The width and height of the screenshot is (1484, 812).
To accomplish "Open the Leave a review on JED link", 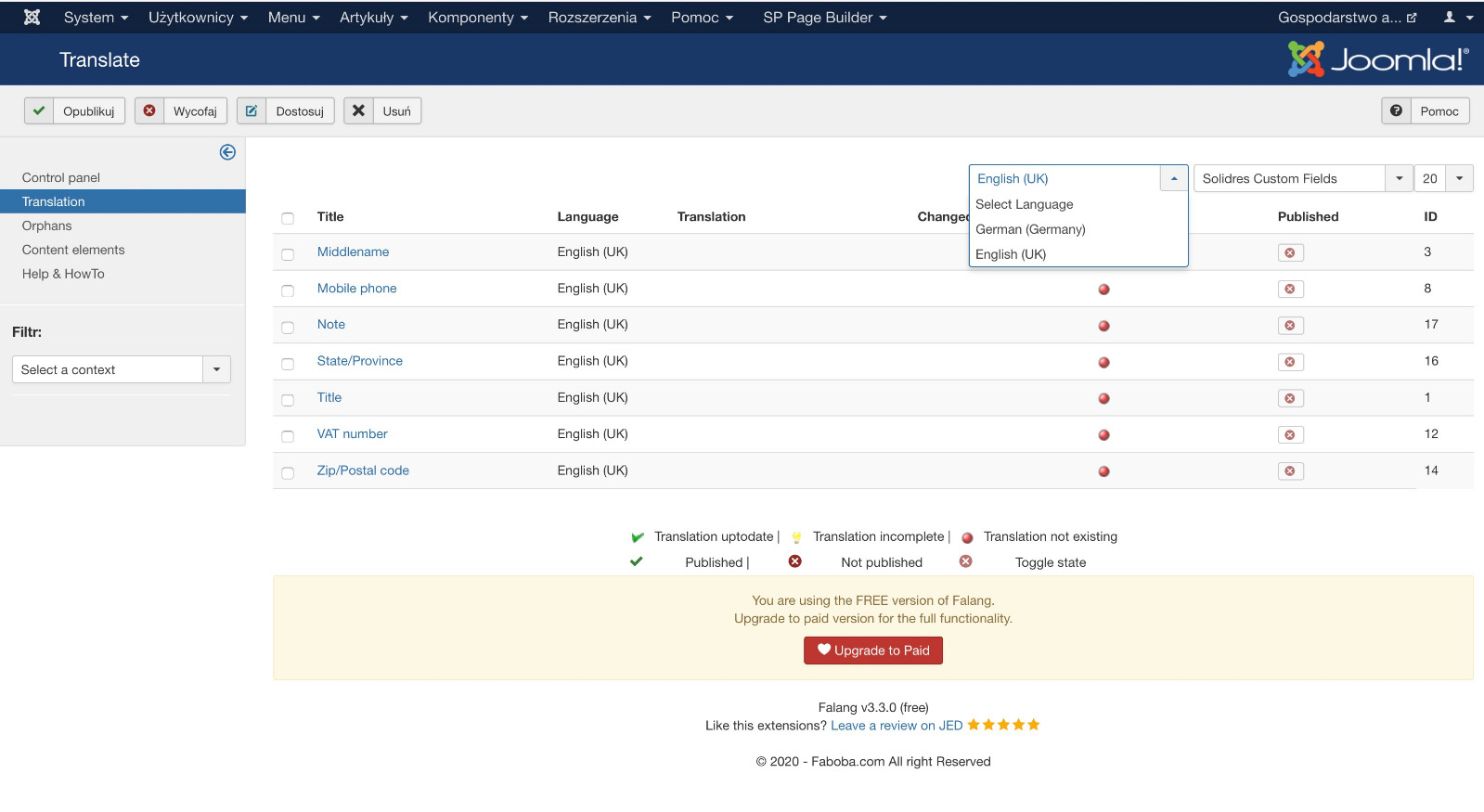I will coord(896,726).
